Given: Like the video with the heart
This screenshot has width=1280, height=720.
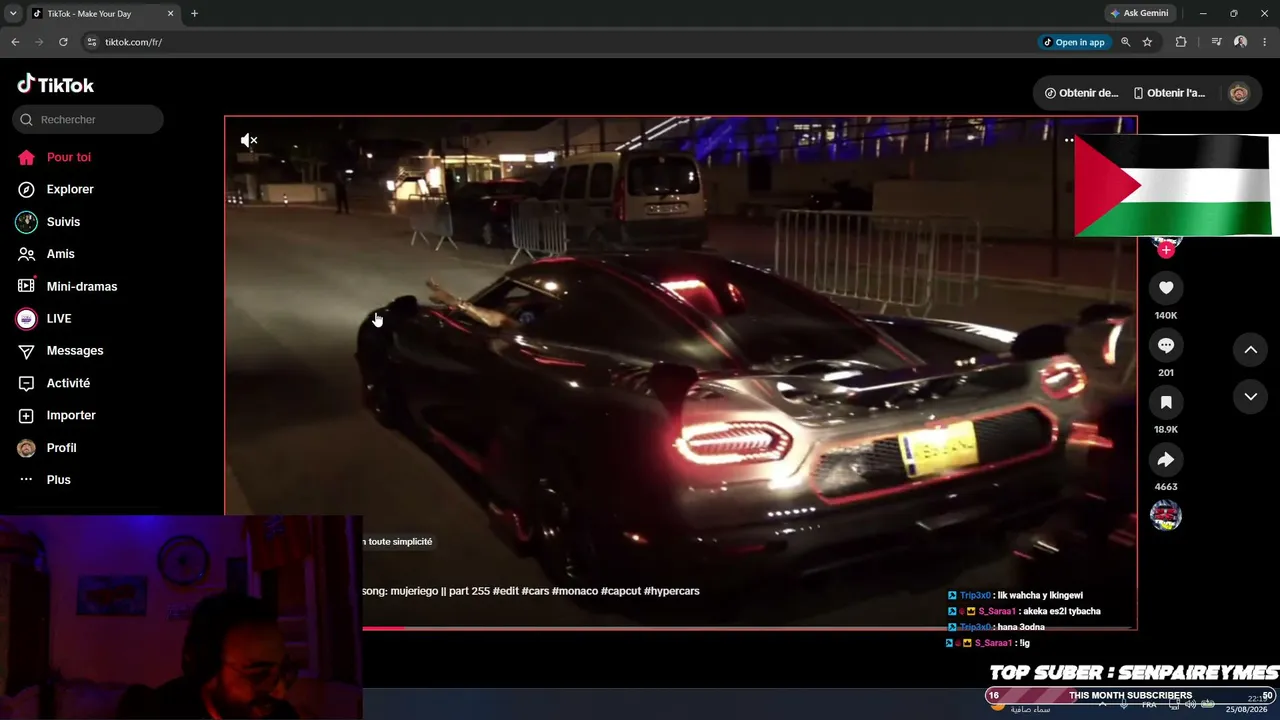Looking at the screenshot, I should (1166, 288).
